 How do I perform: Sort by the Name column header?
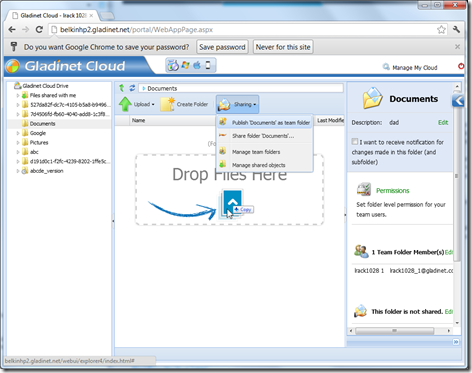(172, 120)
